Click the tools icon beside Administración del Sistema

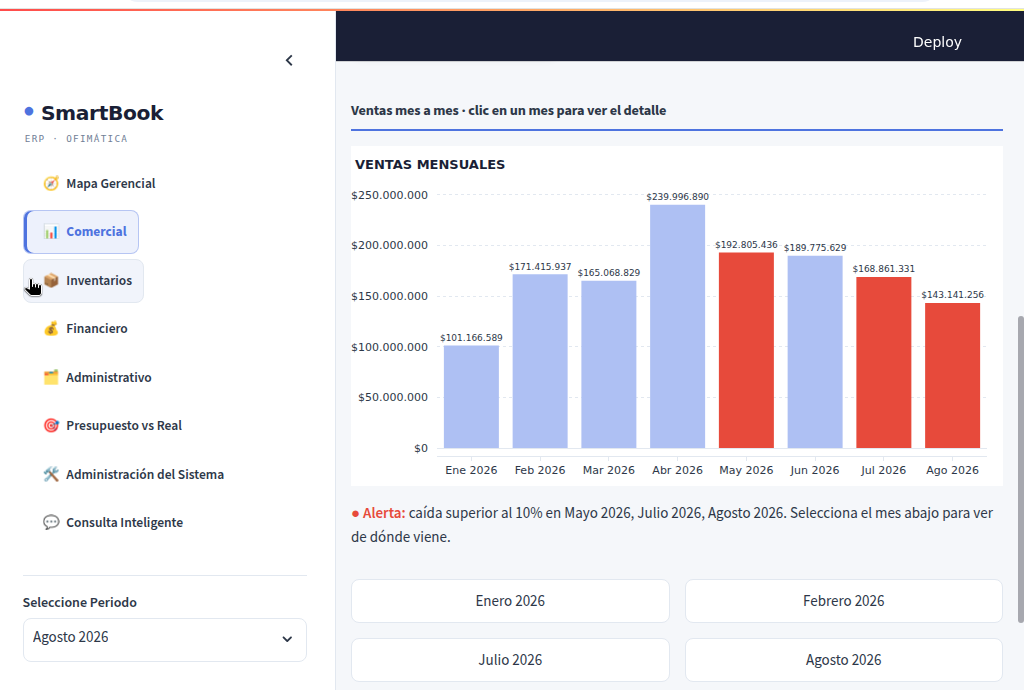51,475
